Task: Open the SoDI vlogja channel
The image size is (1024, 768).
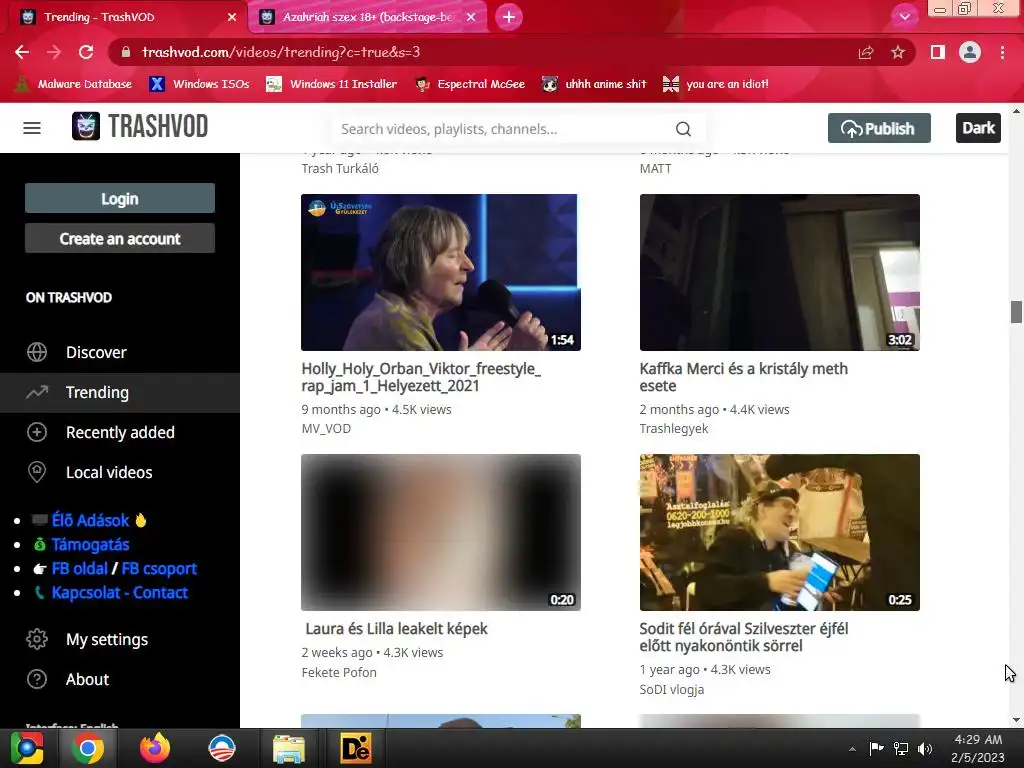Action: click(671, 690)
